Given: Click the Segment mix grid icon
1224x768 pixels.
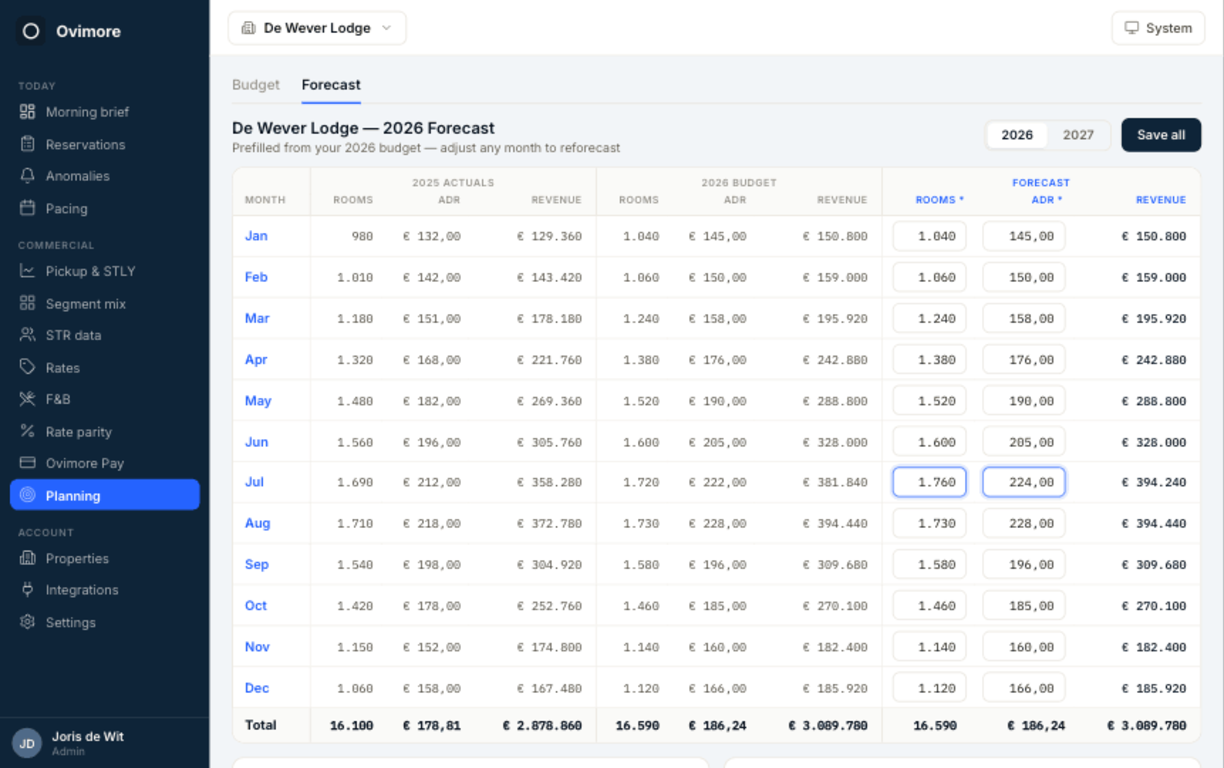Looking at the screenshot, I should (28, 303).
